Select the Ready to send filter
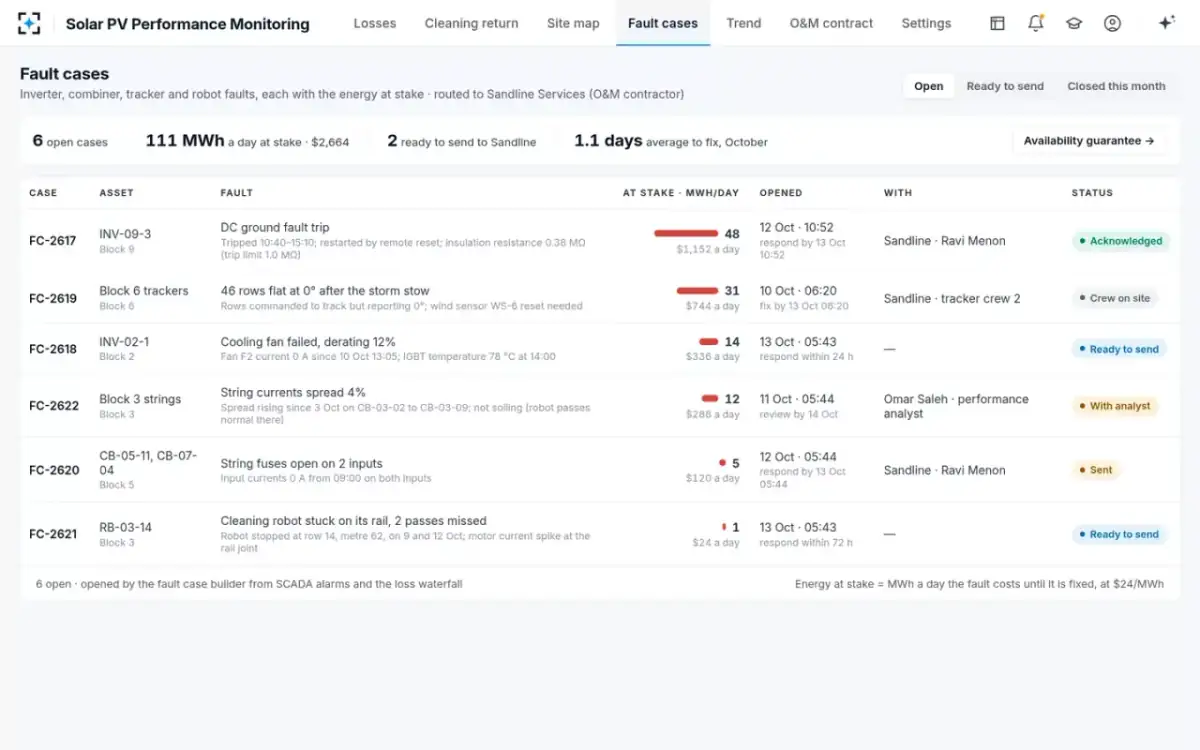 coord(1005,86)
